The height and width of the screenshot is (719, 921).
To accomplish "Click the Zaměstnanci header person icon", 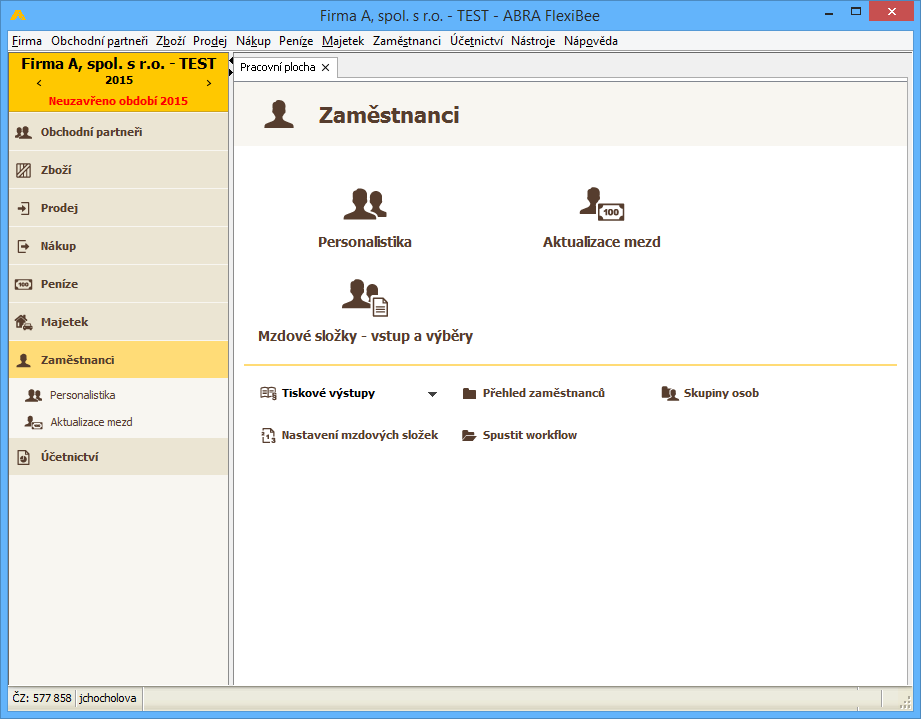I will coord(278,114).
